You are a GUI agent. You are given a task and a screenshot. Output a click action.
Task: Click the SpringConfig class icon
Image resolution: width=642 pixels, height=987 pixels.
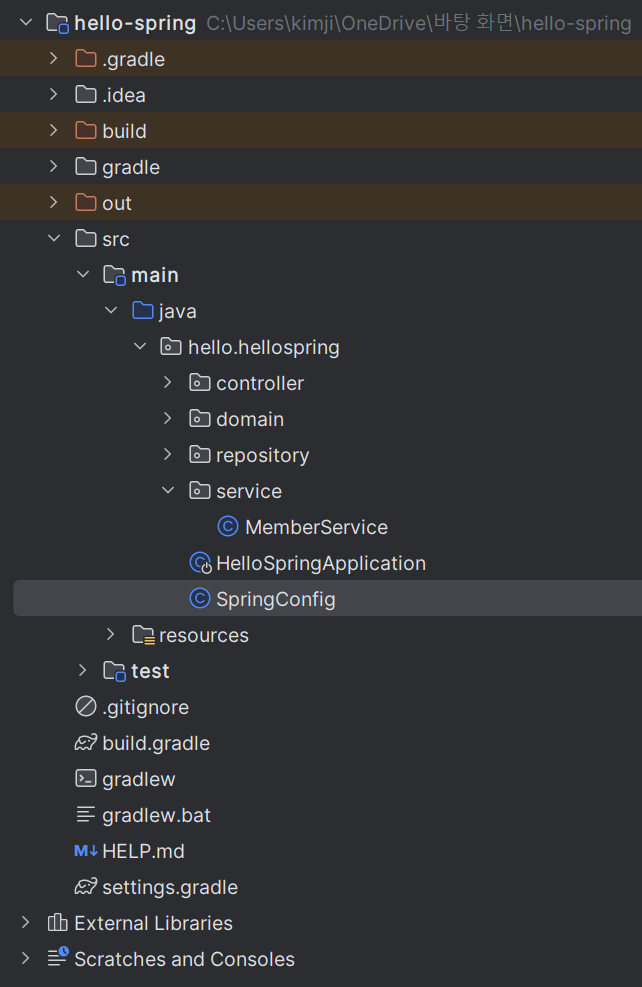pos(200,599)
